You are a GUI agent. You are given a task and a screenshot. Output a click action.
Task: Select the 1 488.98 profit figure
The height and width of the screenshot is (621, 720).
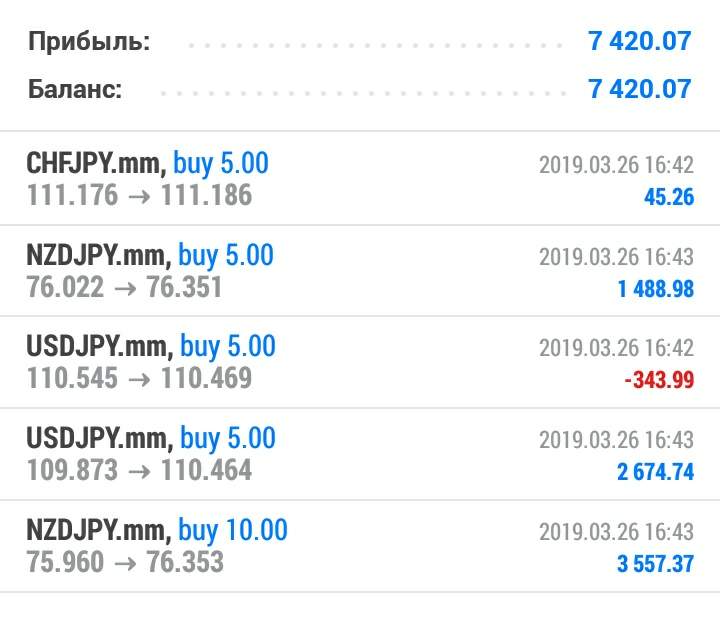pos(655,289)
